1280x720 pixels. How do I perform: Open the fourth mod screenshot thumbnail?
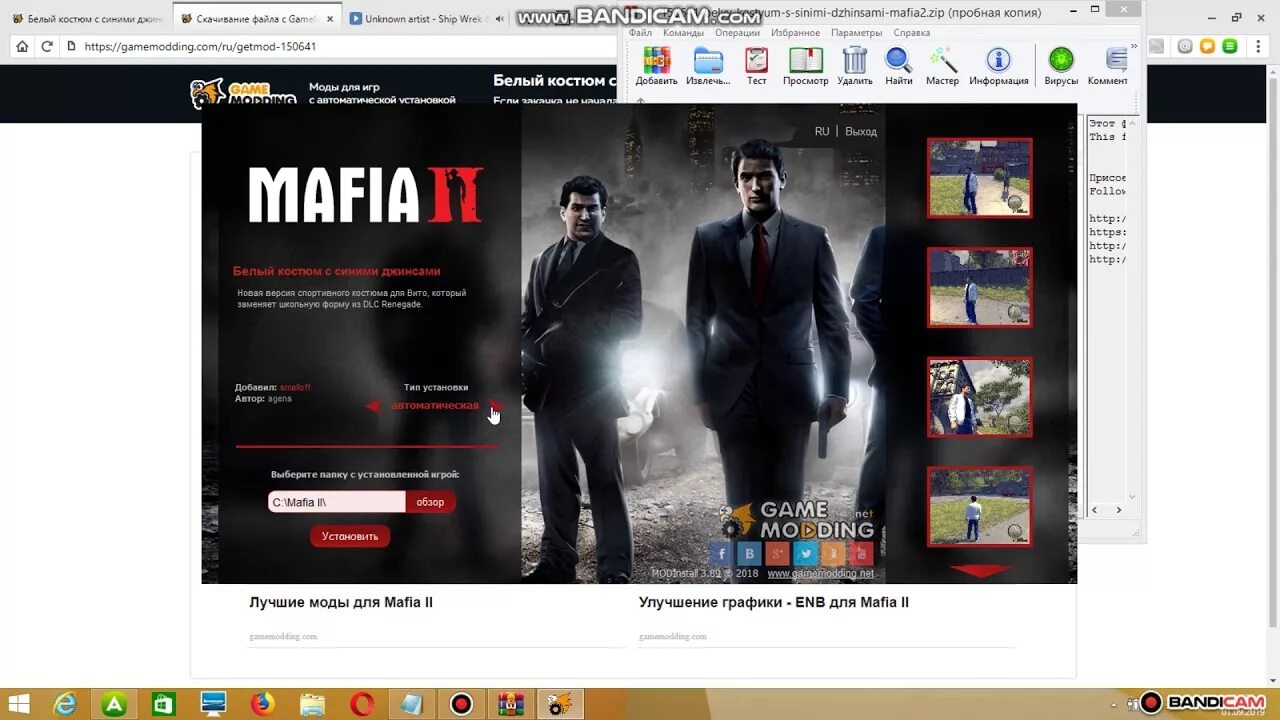click(x=979, y=507)
